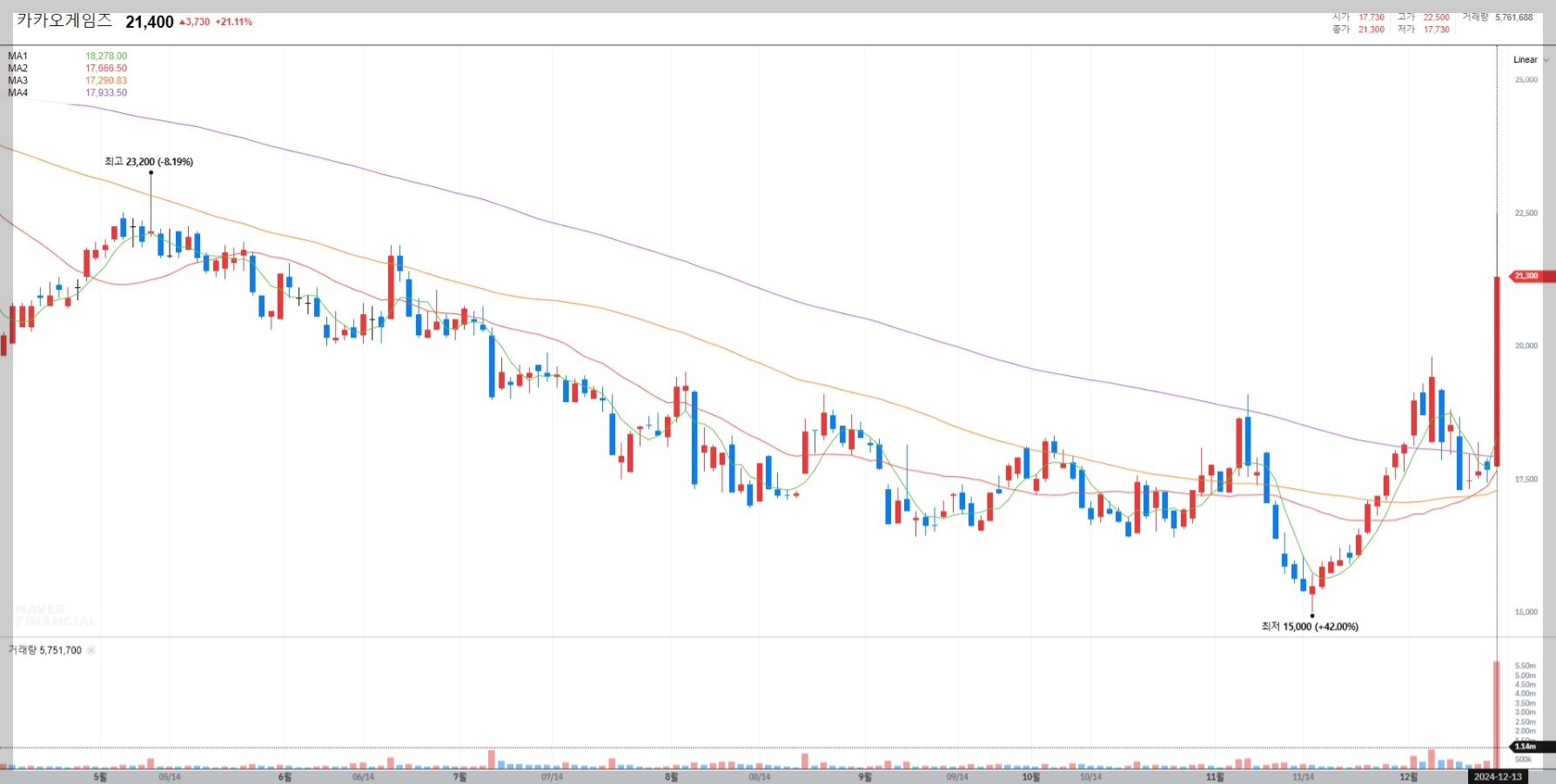Viewport: 1556px width, 784px height.
Task: Click the 거래량 5,751,700 volume pane label
Action: (x=45, y=650)
